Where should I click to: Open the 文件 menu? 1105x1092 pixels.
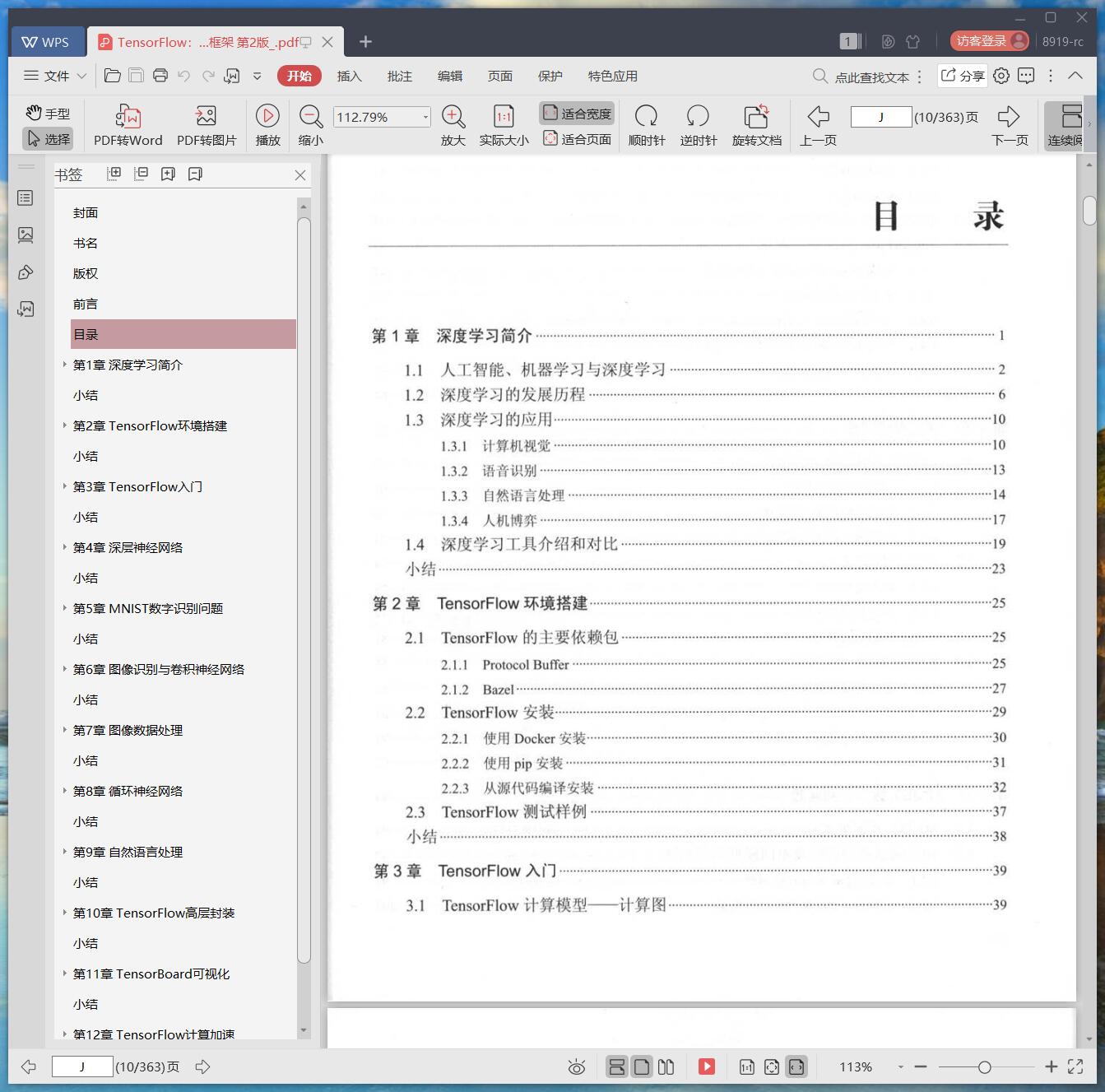47,76
